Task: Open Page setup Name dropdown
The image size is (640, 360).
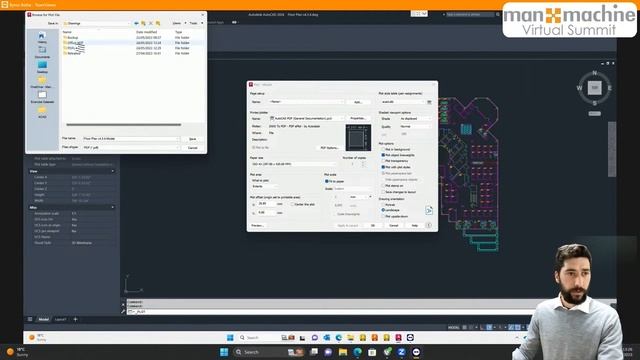Action: point(306,102)
